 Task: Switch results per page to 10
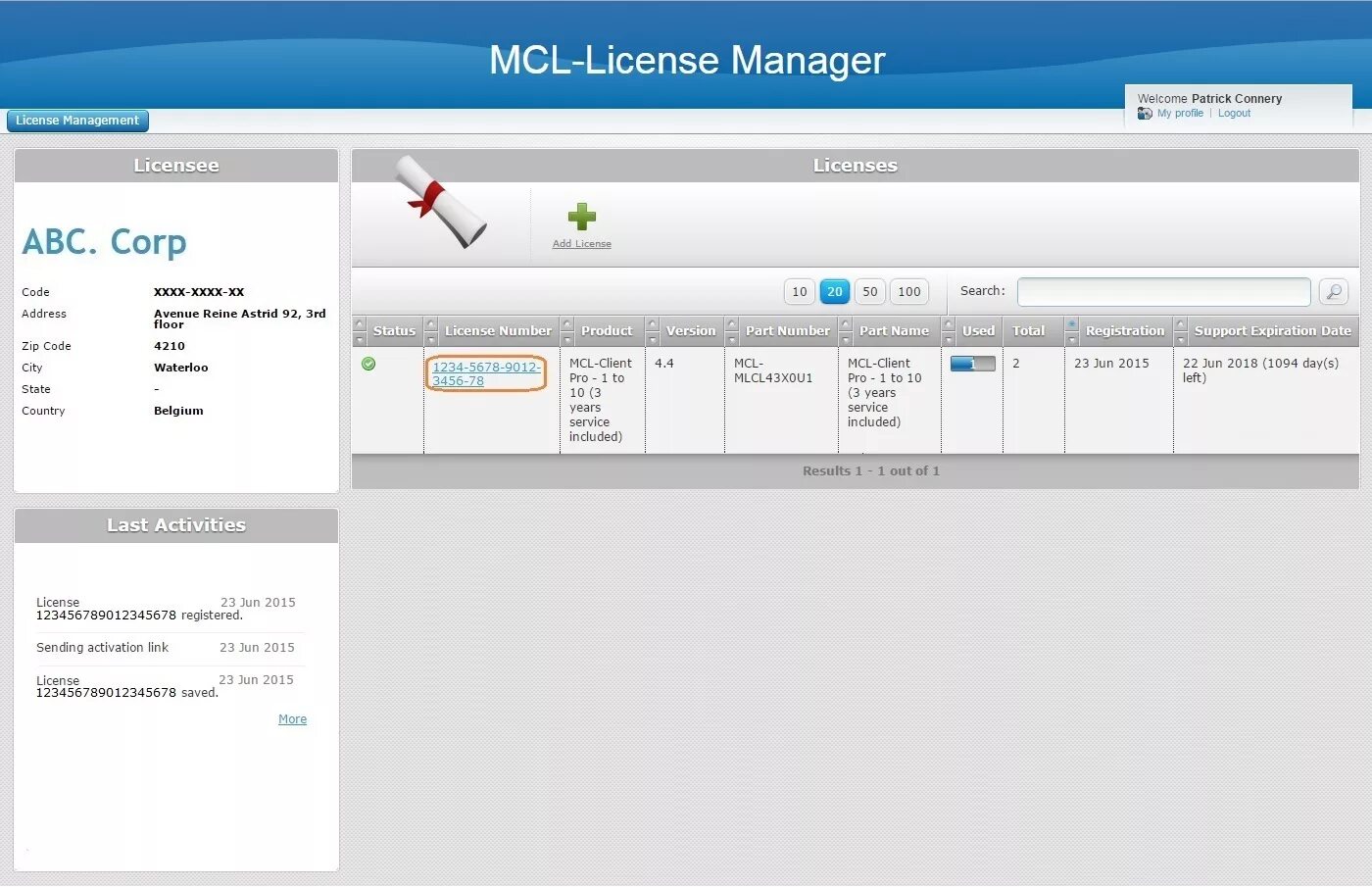click(799, 291)
